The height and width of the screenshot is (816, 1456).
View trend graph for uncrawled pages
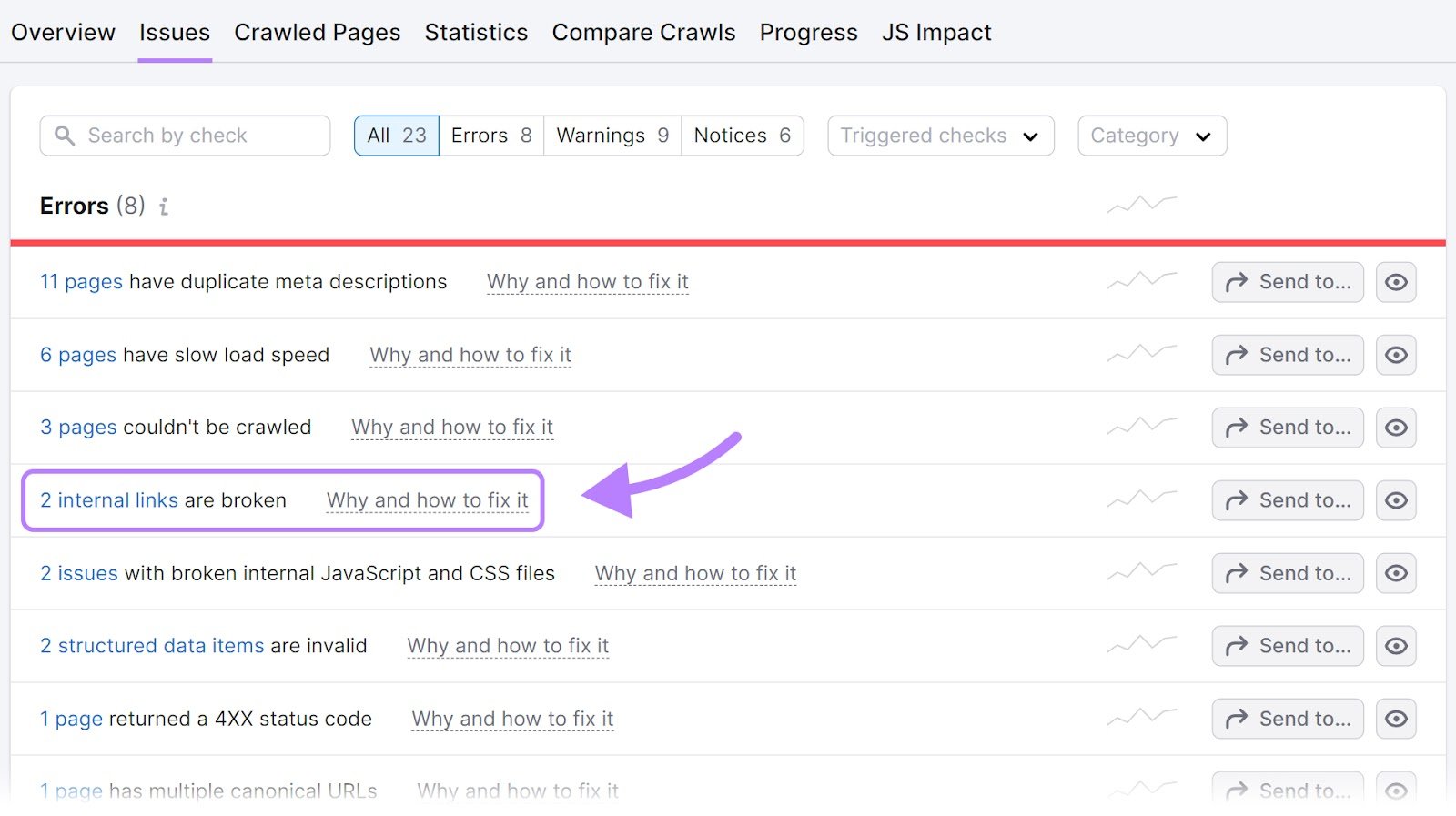1142,427
